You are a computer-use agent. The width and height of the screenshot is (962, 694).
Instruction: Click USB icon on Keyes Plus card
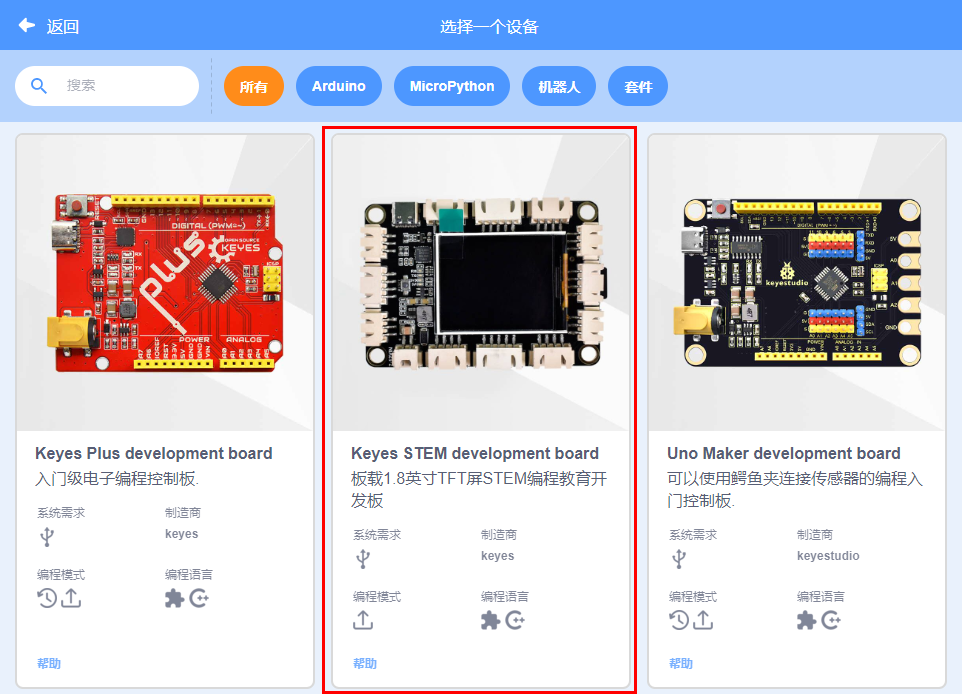47,536
